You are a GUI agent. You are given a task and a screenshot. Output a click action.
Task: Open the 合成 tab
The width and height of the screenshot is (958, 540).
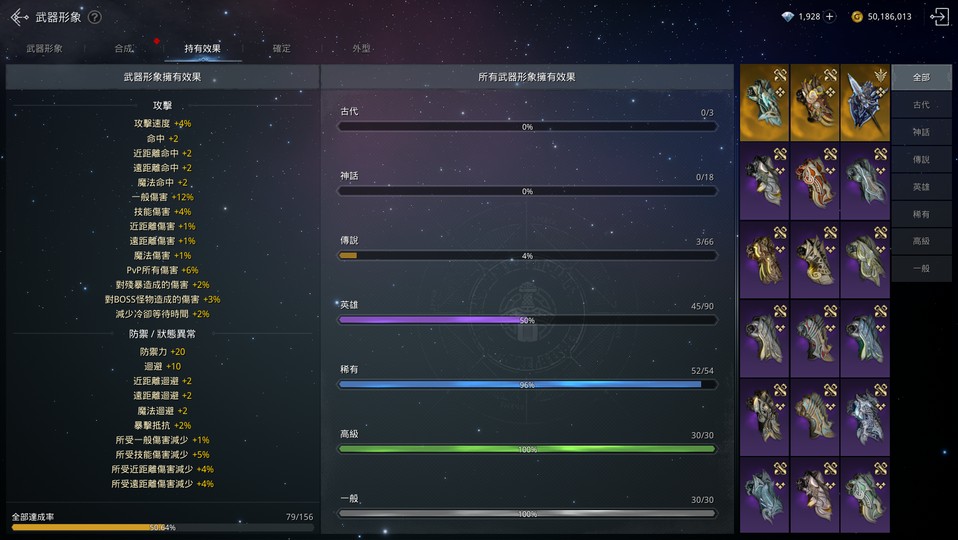pos(123,48)
